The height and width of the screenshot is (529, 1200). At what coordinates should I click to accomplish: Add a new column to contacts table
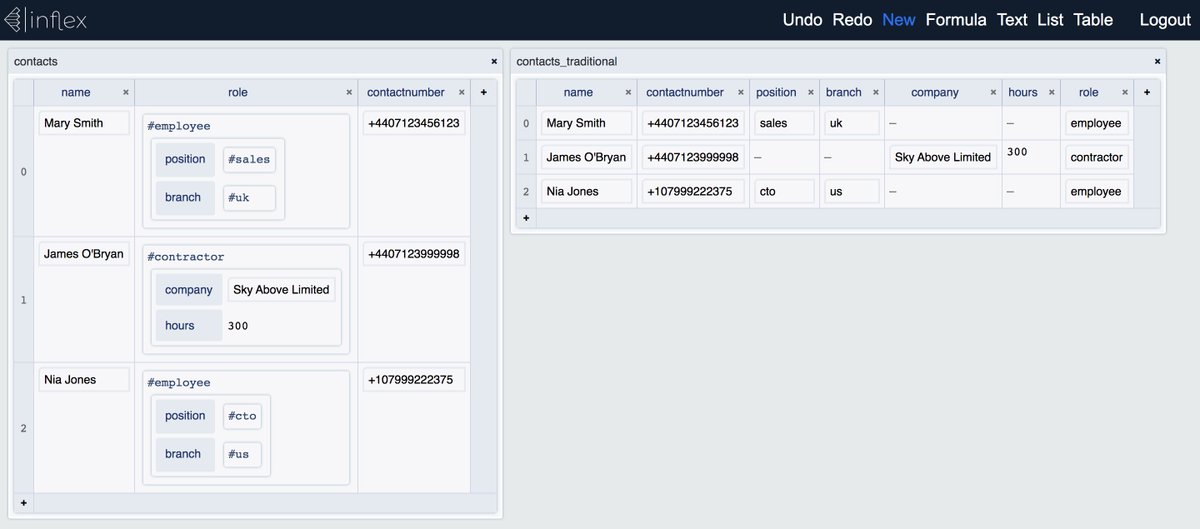pyautogui.click(x=483, y=92)
